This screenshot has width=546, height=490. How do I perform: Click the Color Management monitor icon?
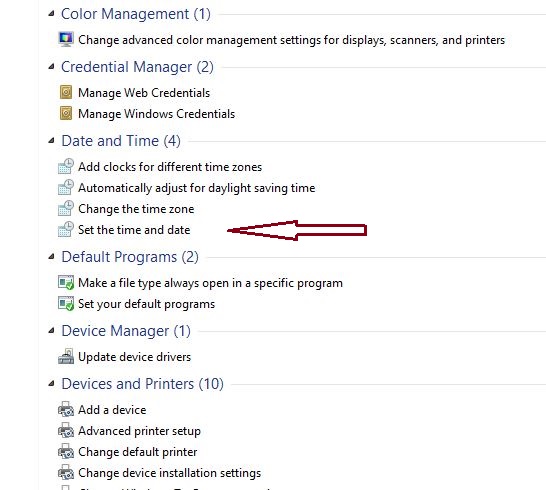pos(66,39)
